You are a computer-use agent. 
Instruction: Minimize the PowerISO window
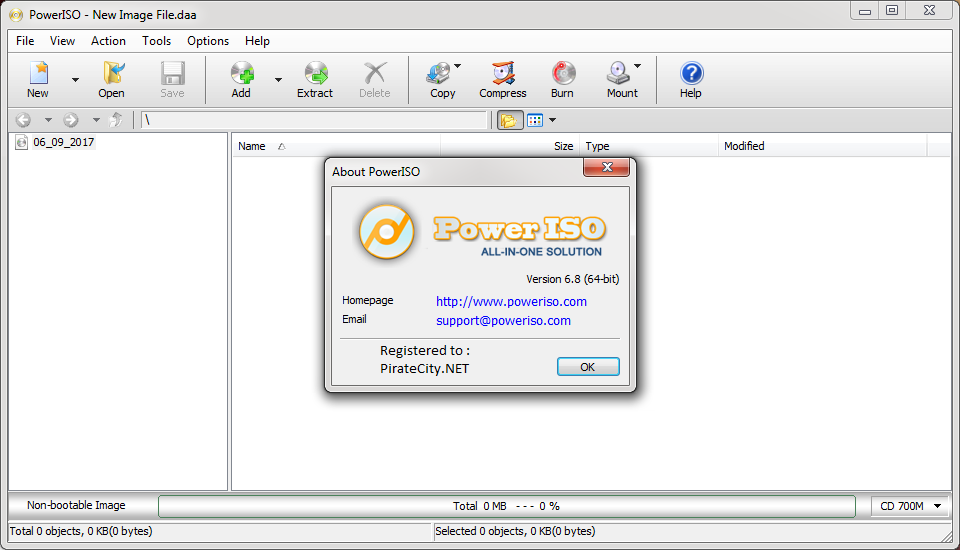864,11
